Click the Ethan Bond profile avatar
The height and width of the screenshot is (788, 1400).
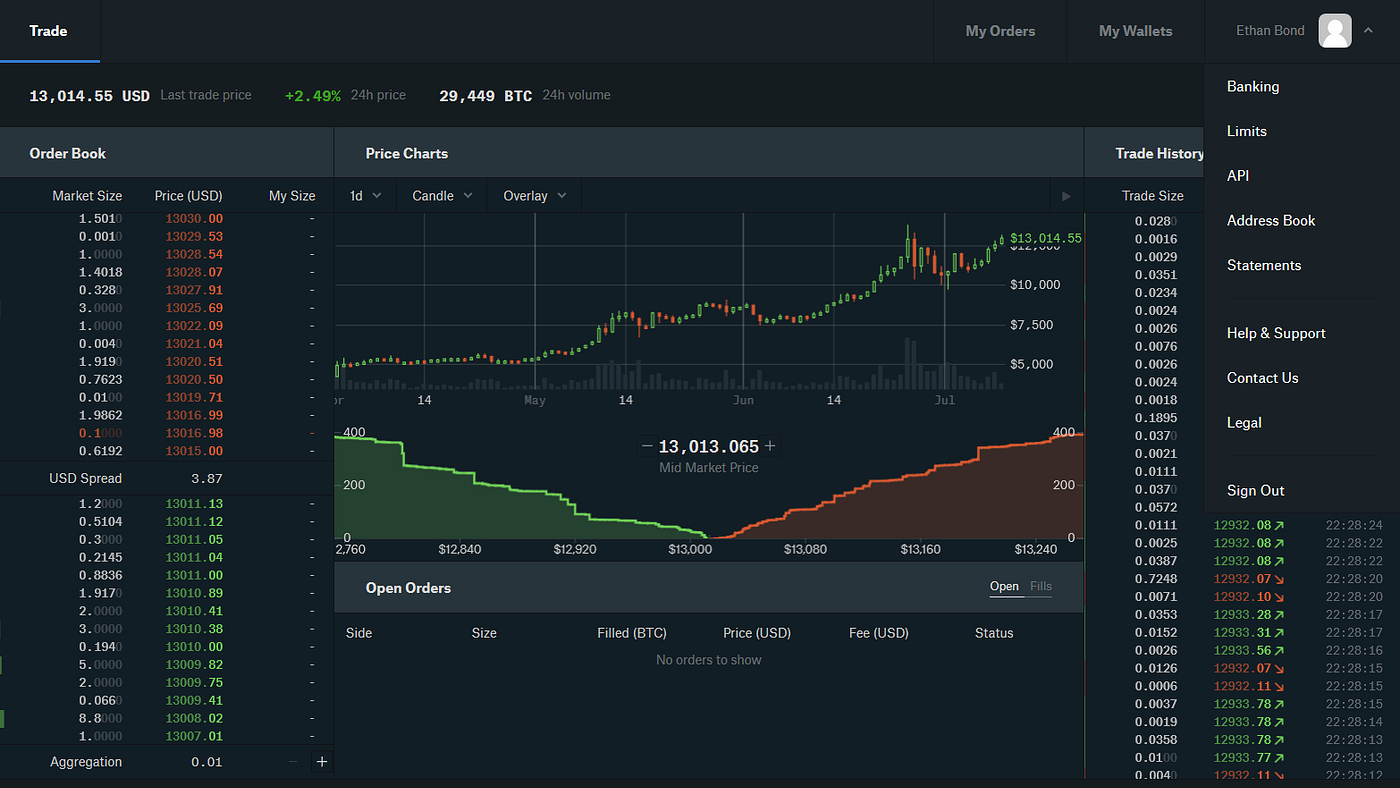1335,30
